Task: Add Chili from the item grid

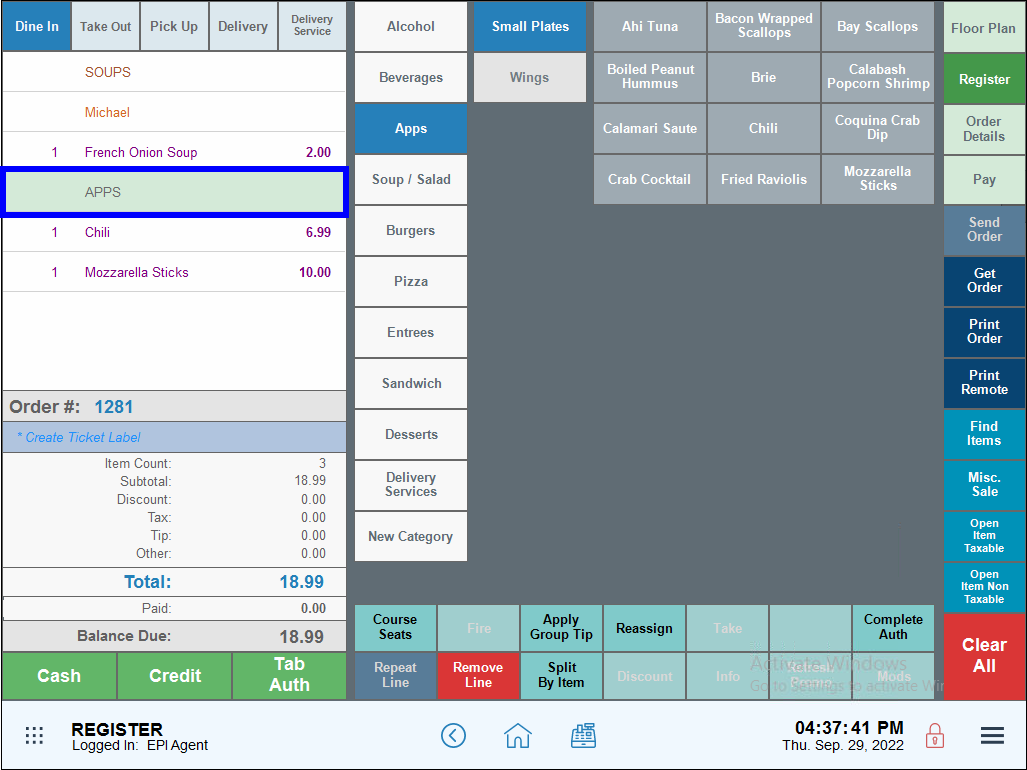Action: 764,128
